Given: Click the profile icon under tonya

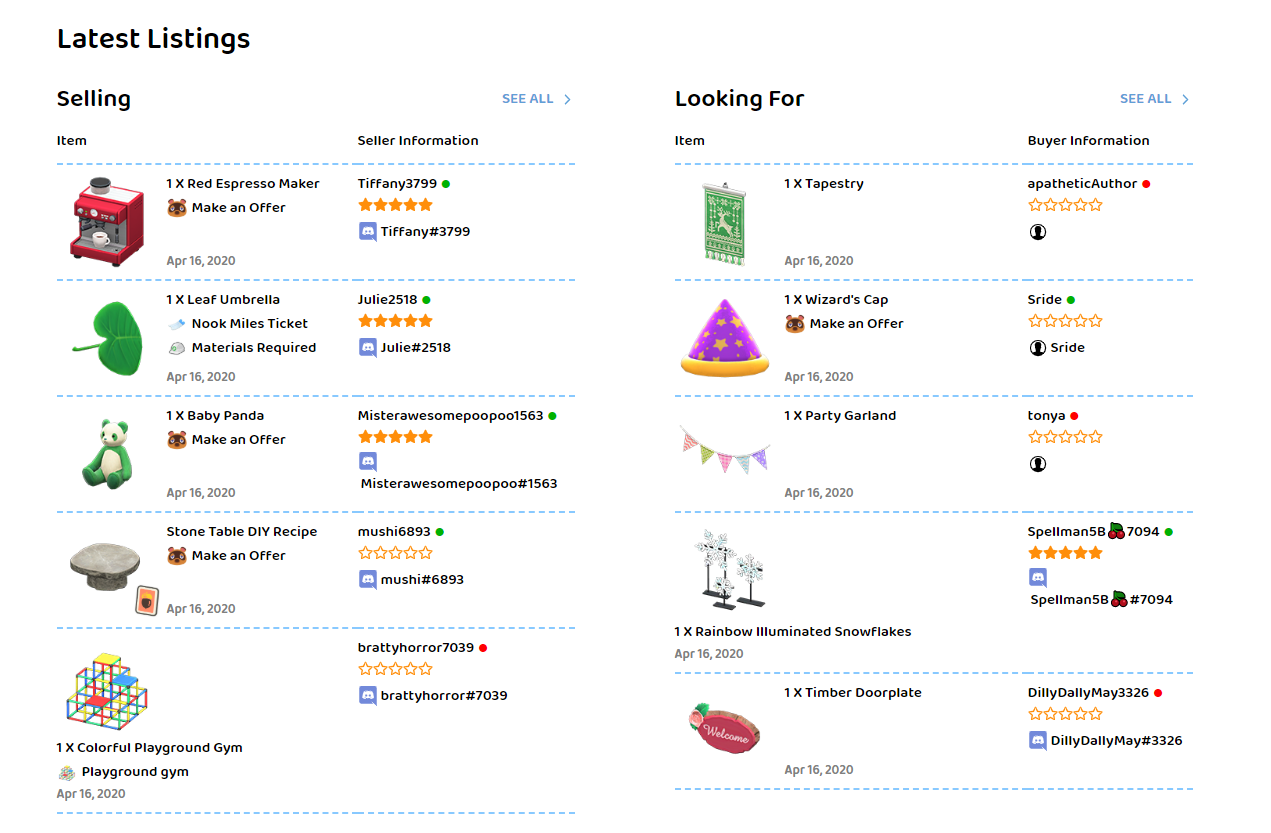Looking at the screenshot, I should [1037, 464].
